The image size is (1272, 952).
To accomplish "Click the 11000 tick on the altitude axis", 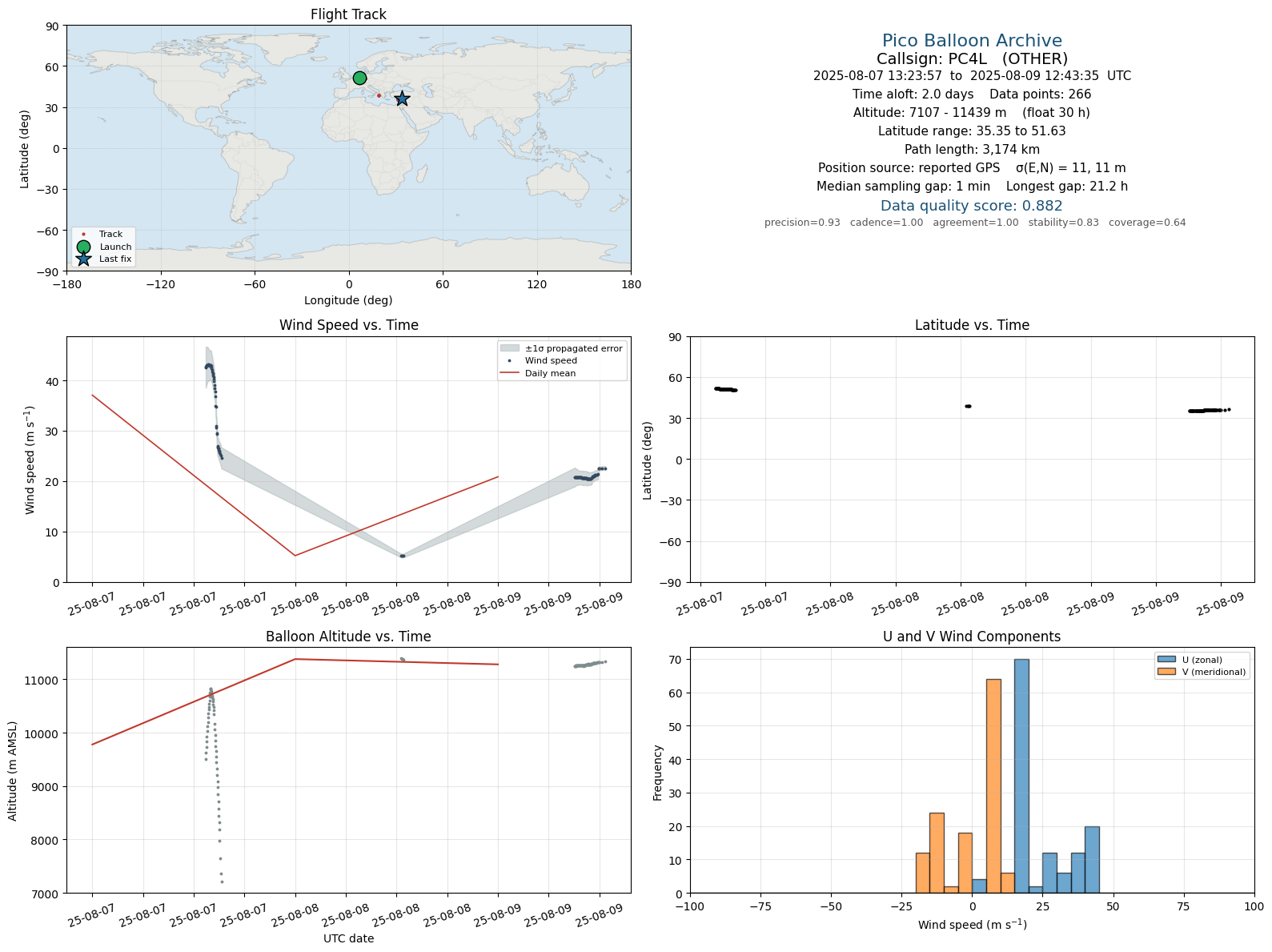I will click(x=42, y=681).
